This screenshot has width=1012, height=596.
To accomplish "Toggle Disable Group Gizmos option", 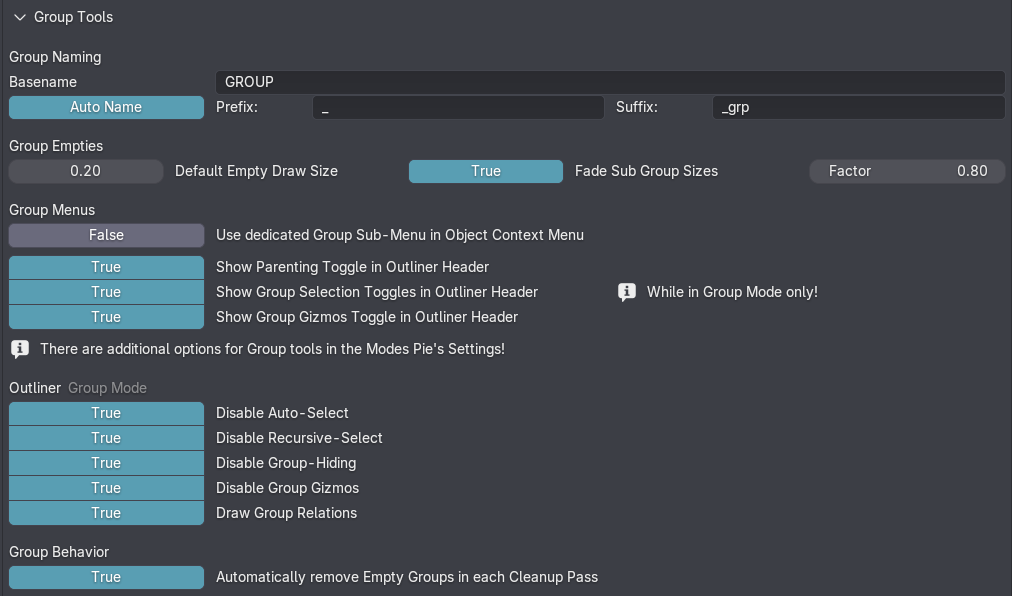I will (106, 488).
